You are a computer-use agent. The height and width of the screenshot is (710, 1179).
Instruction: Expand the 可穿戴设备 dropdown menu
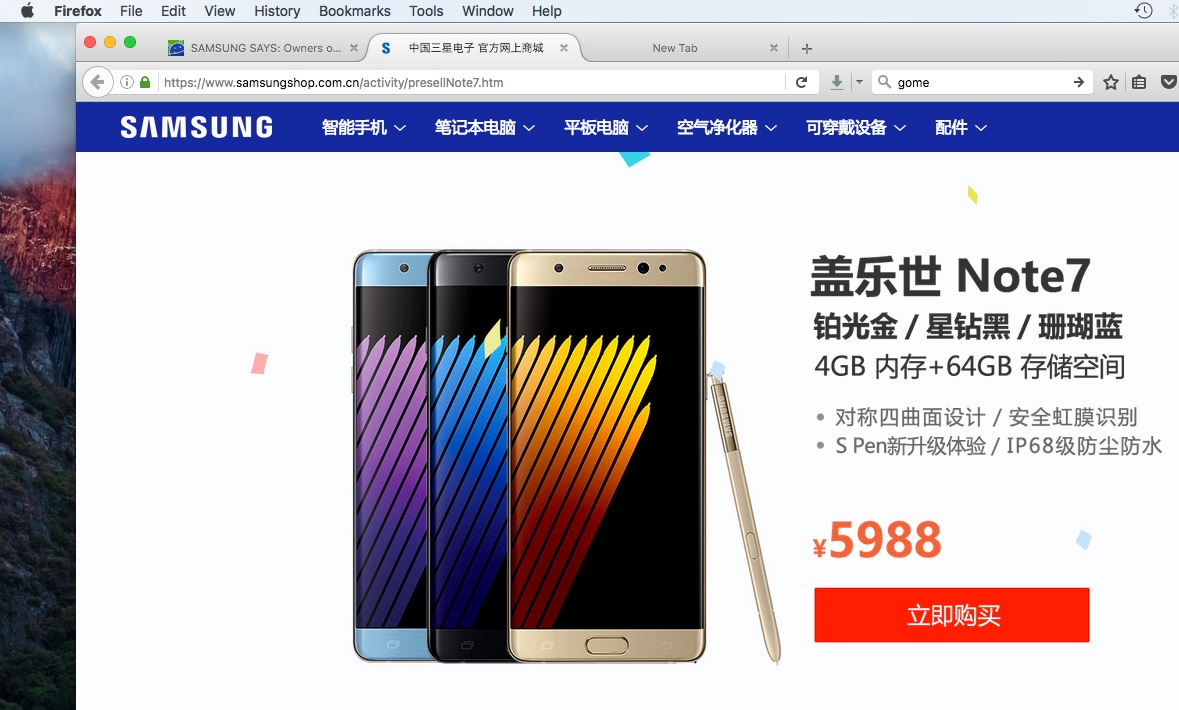856,127
